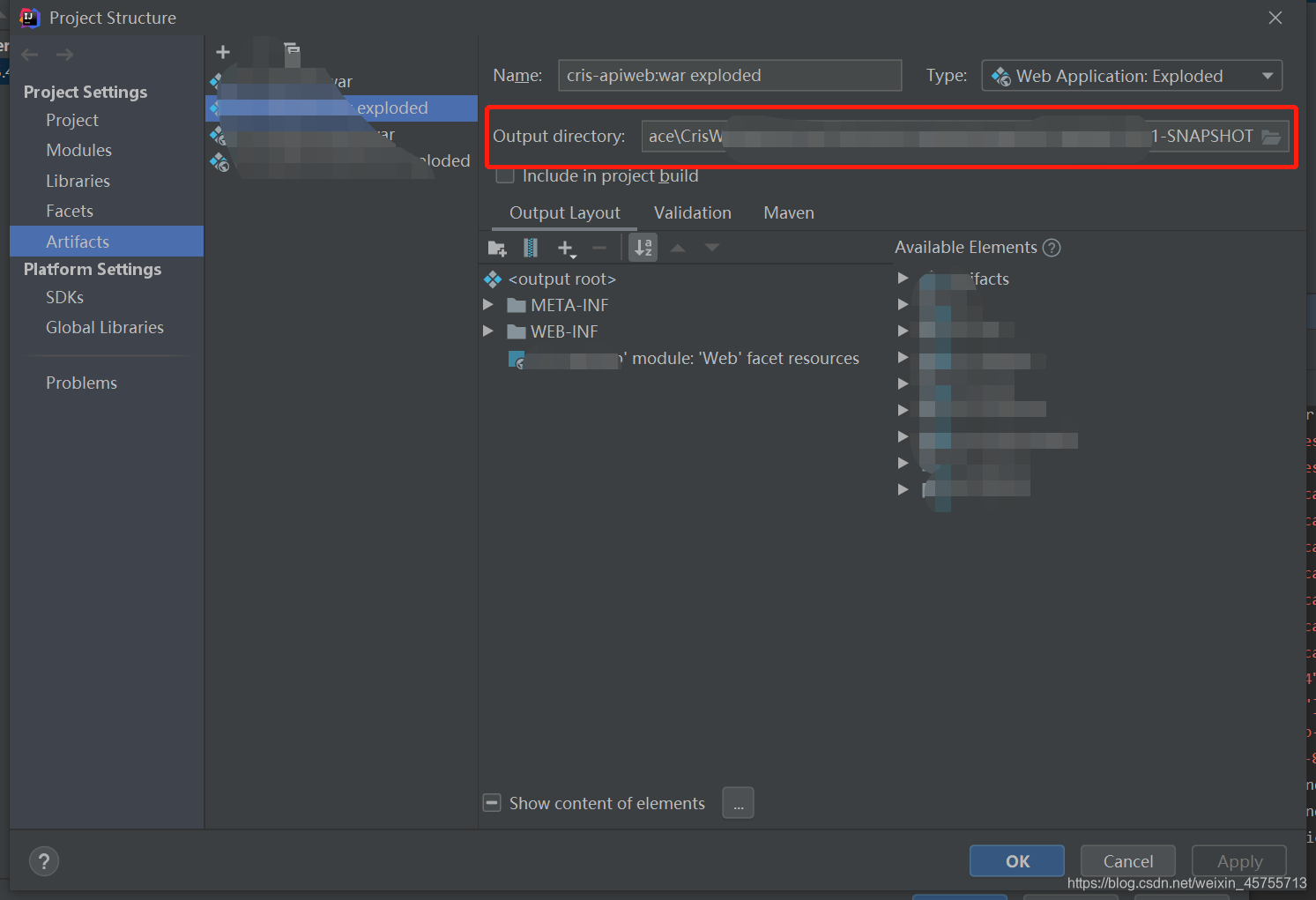The height and width of the screenshot is (900, 1316).
Task: Open the SDKs platform settings
Action: pos(65,298)
